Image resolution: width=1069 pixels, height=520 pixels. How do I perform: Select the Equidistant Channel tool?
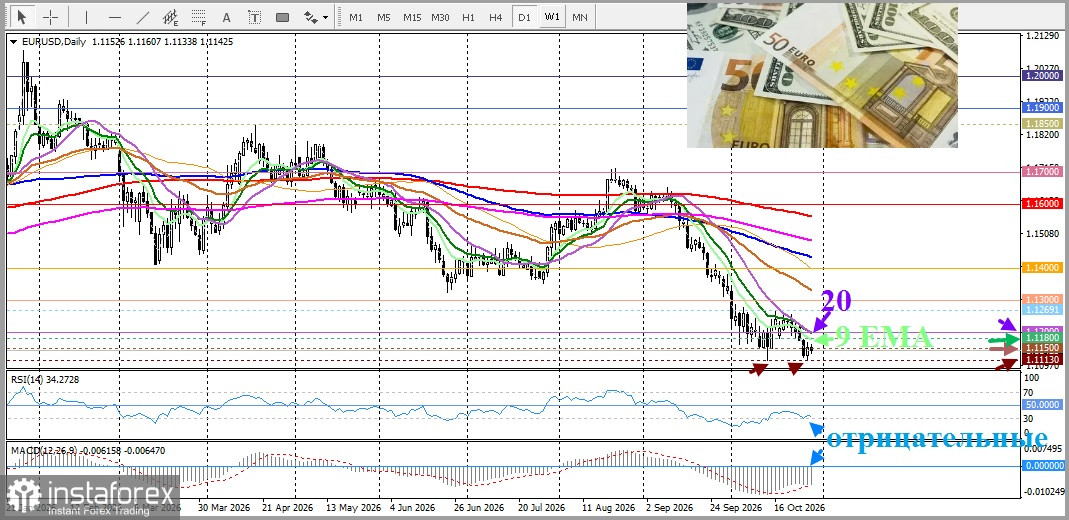point(170,17)
